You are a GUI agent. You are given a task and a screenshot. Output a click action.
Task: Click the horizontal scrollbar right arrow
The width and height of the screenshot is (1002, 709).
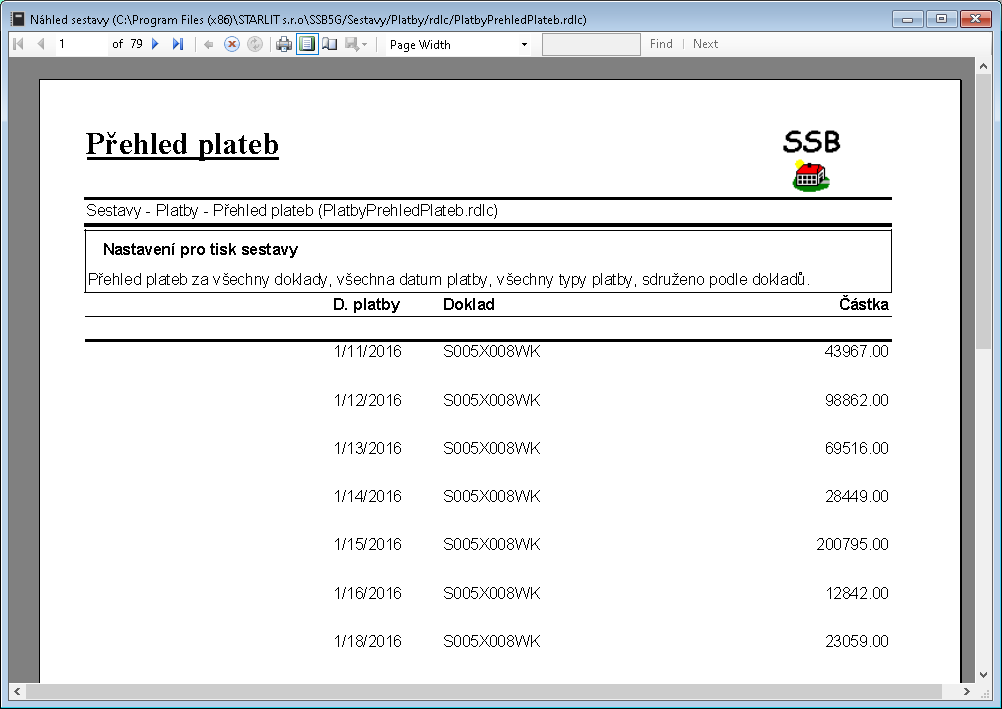pyautogui.click(x=967, y=691)
